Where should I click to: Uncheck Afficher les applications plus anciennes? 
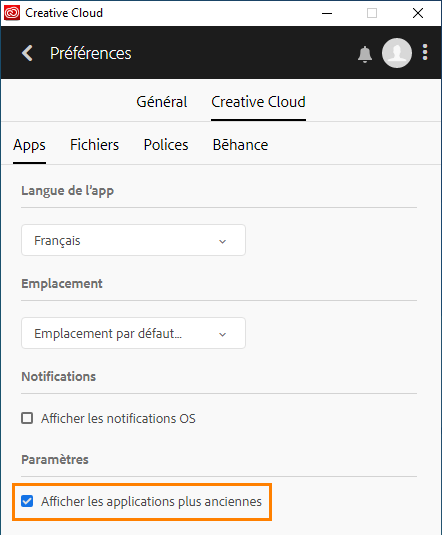tap(27, 501)
